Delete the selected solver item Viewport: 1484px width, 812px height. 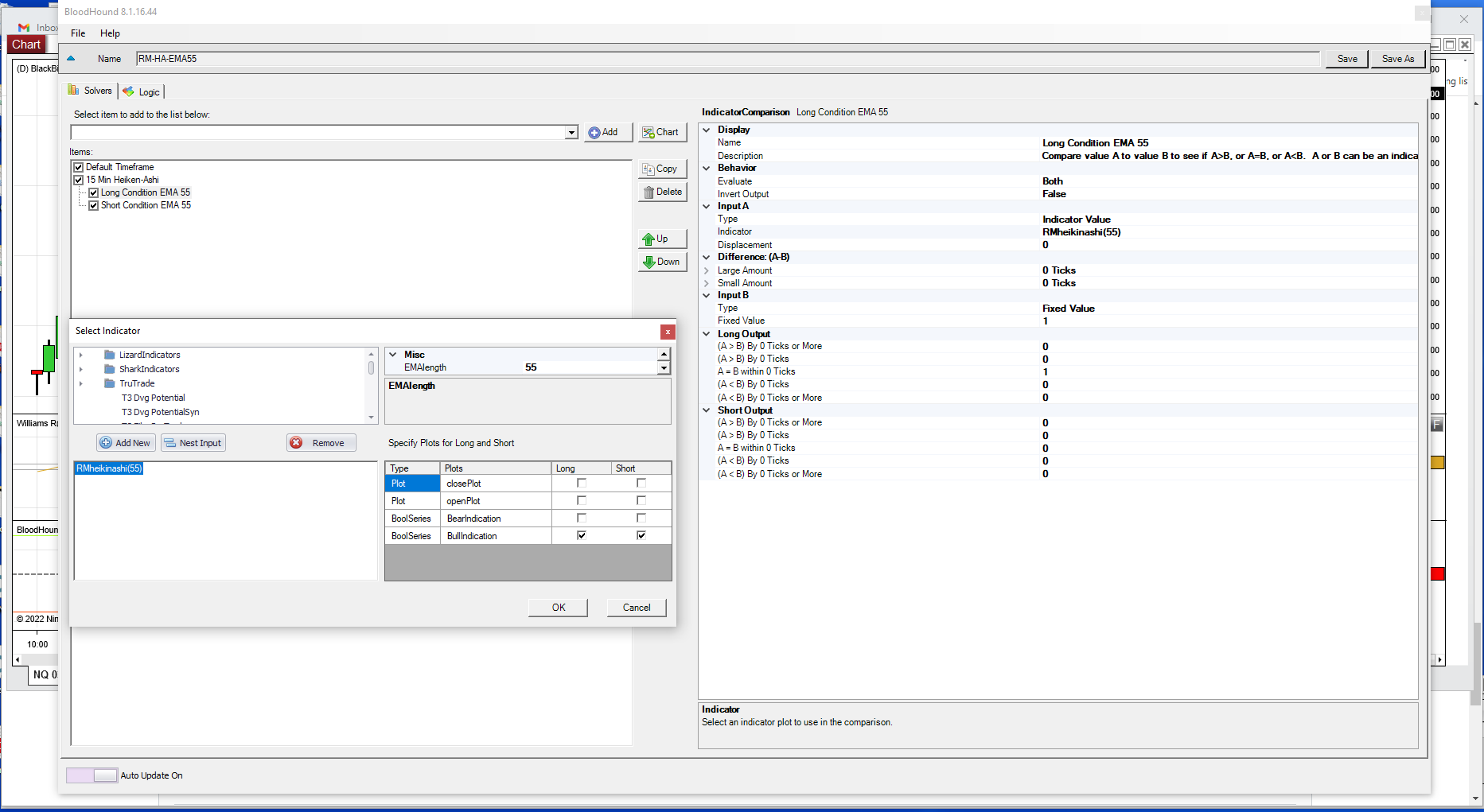(662, 192)
